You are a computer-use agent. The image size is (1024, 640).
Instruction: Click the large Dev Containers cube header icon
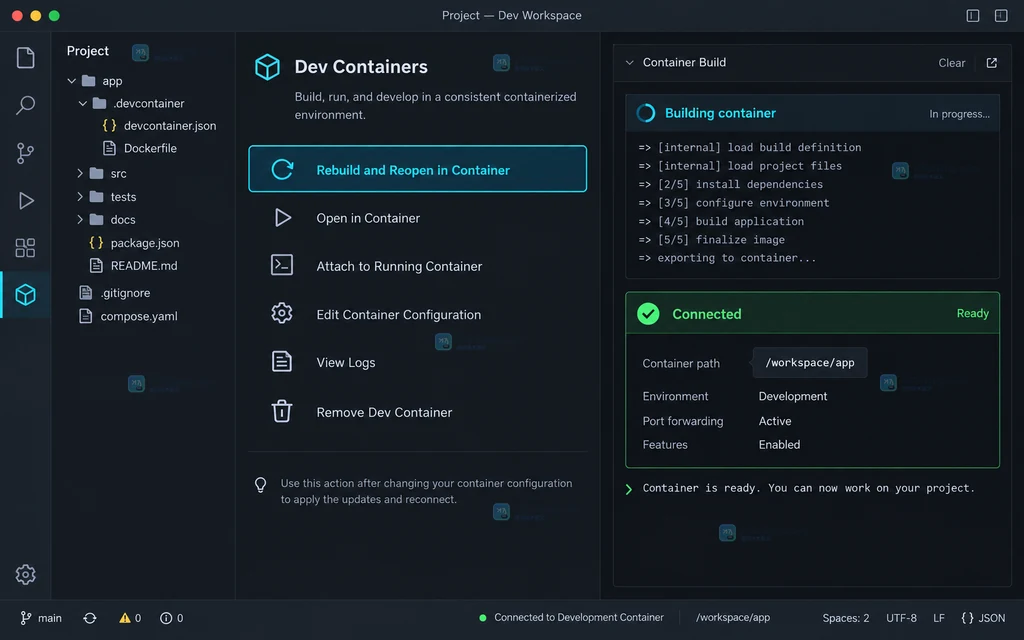coord(267,67)
